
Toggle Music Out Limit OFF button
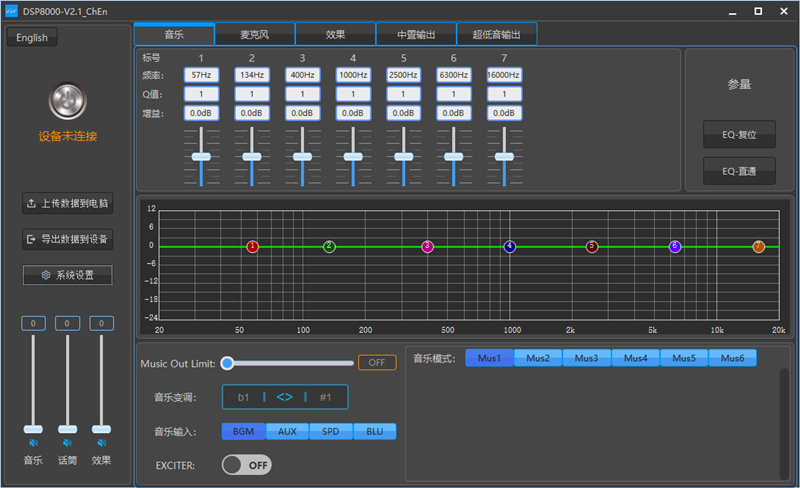(x=377, y=362)
